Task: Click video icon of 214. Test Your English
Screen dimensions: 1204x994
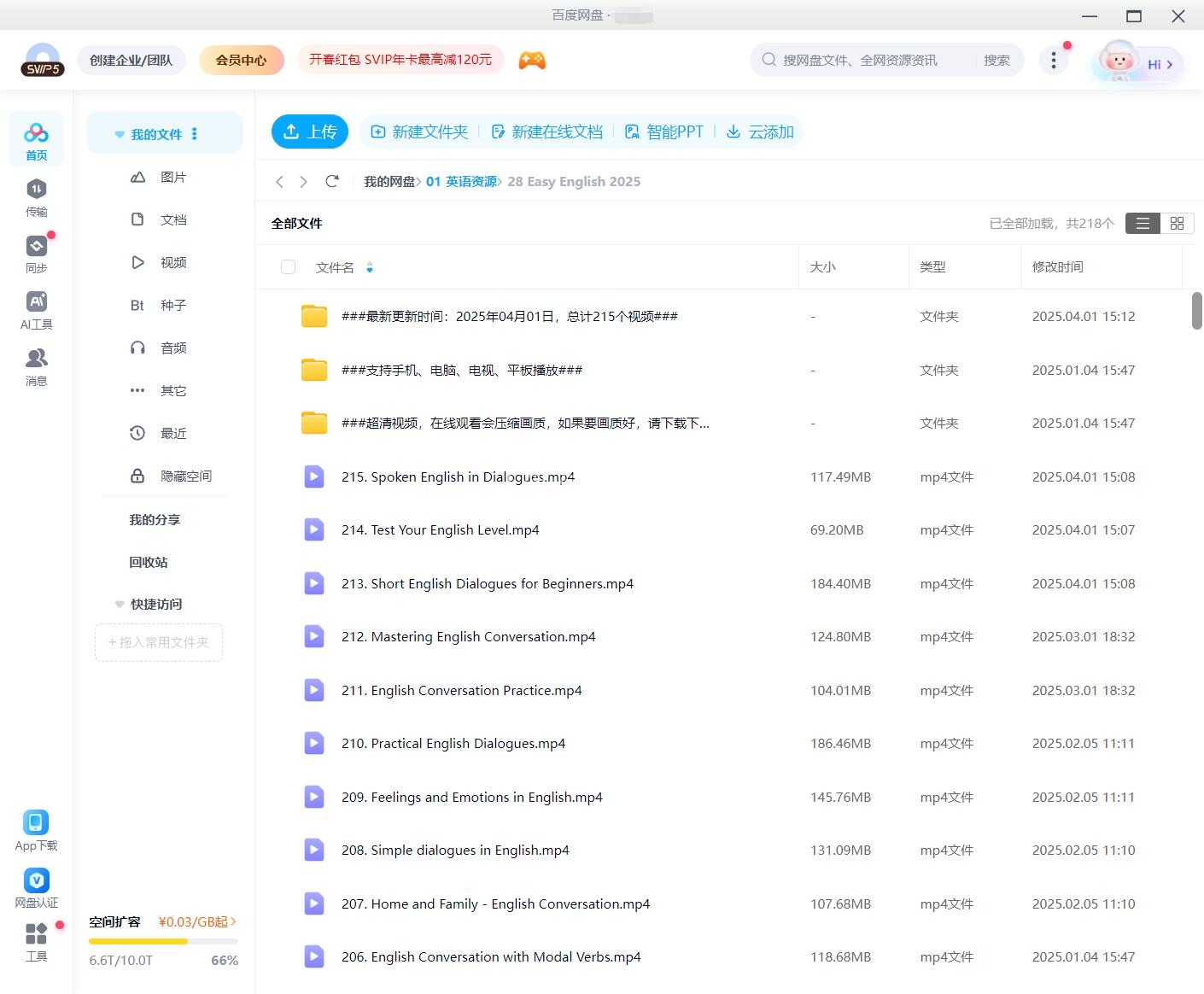Action: (314, 529)
